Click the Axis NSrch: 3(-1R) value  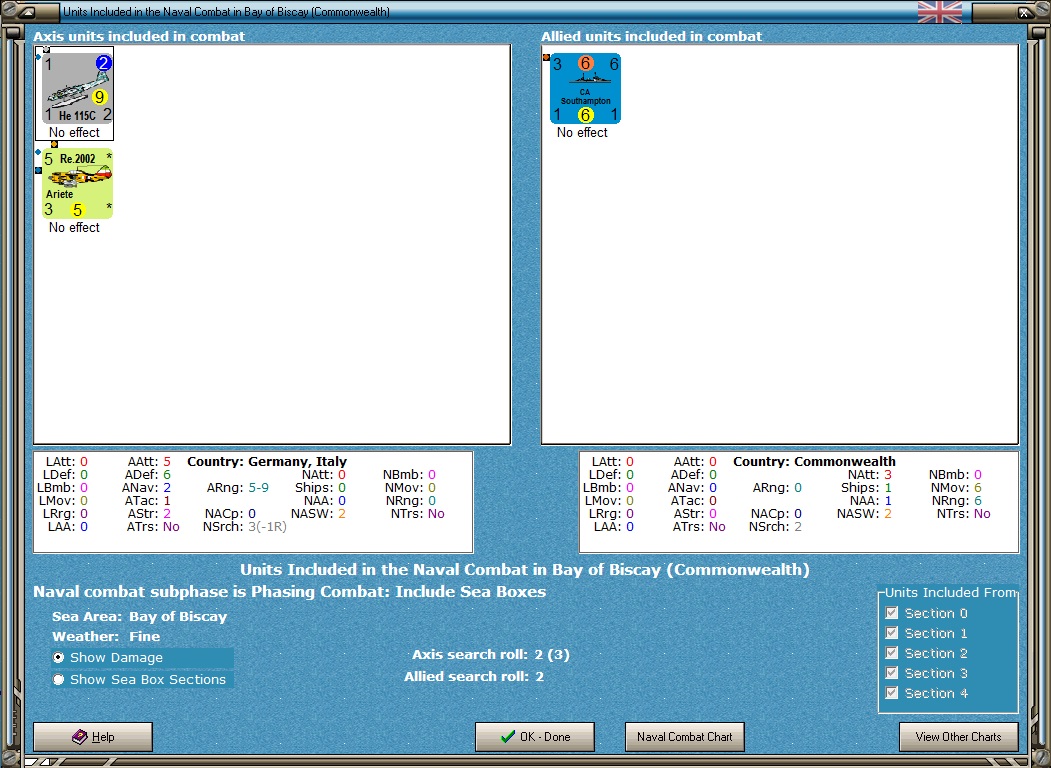[267, 527]
